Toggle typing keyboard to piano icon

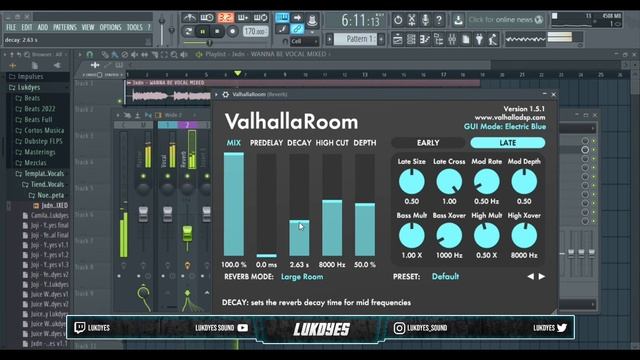[x=282, y=18]
